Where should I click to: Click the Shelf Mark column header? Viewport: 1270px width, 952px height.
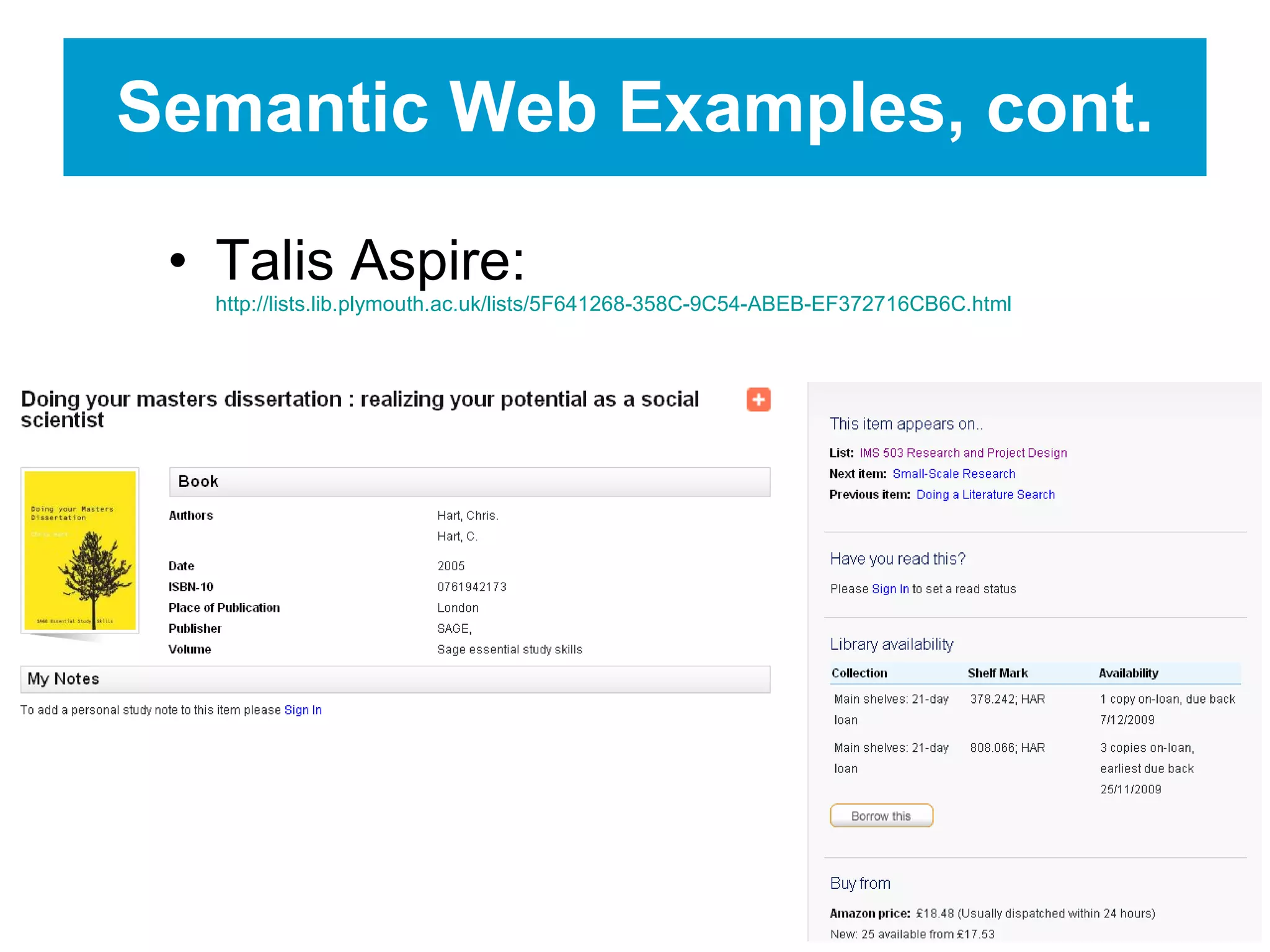tap(997, 673)
